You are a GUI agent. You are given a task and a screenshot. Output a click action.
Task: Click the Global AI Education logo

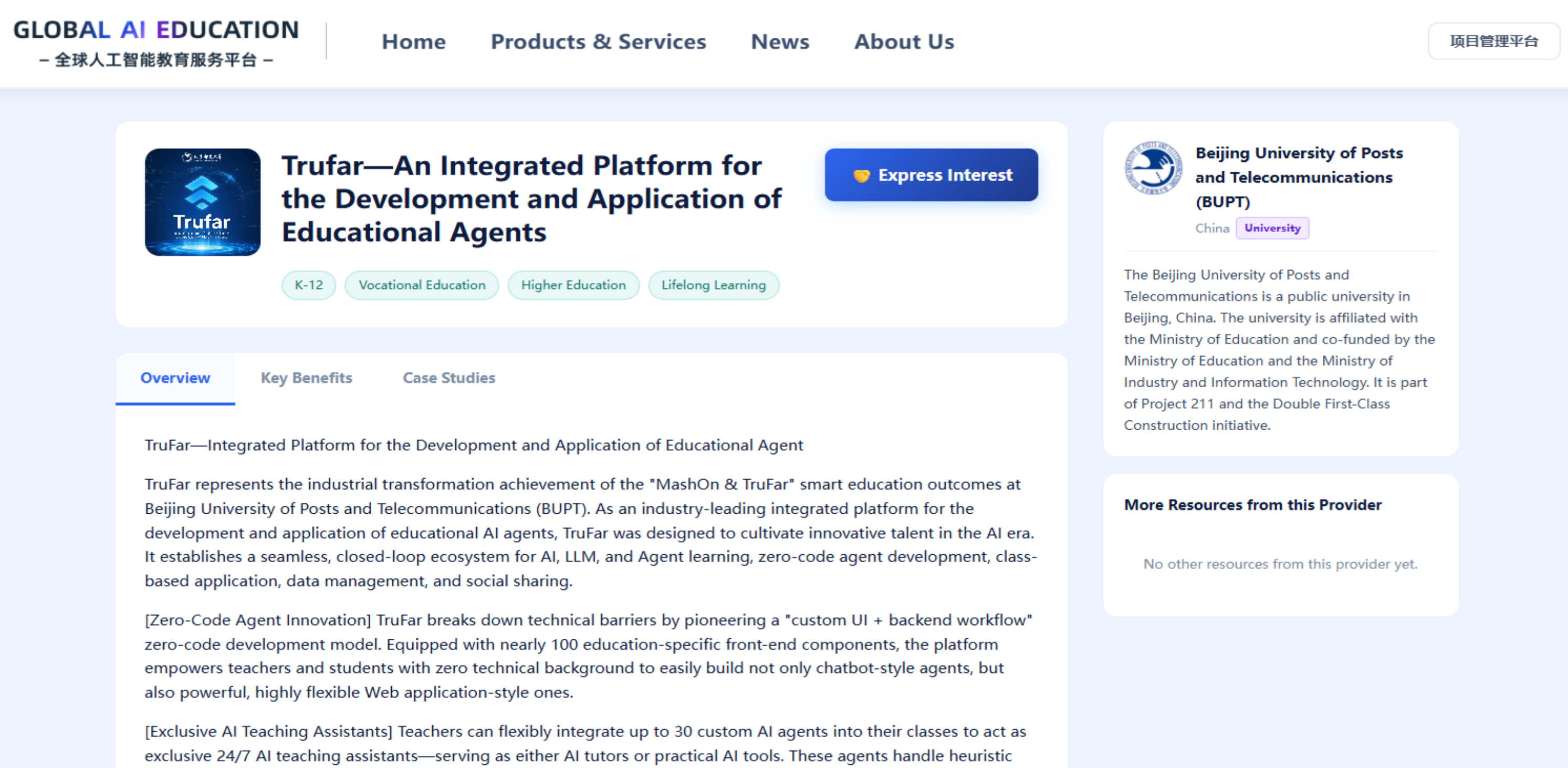[x=156, y=42]
